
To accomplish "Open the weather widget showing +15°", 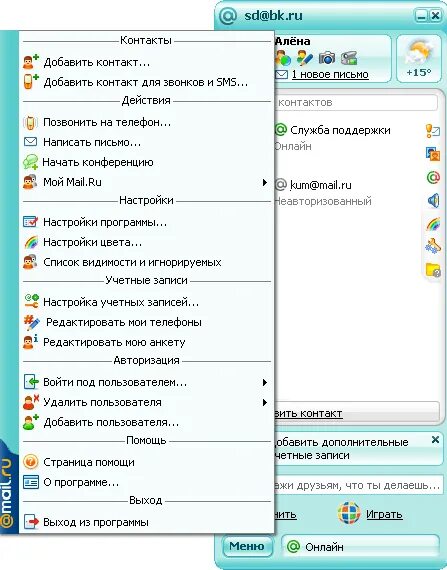I will (419, 59).
